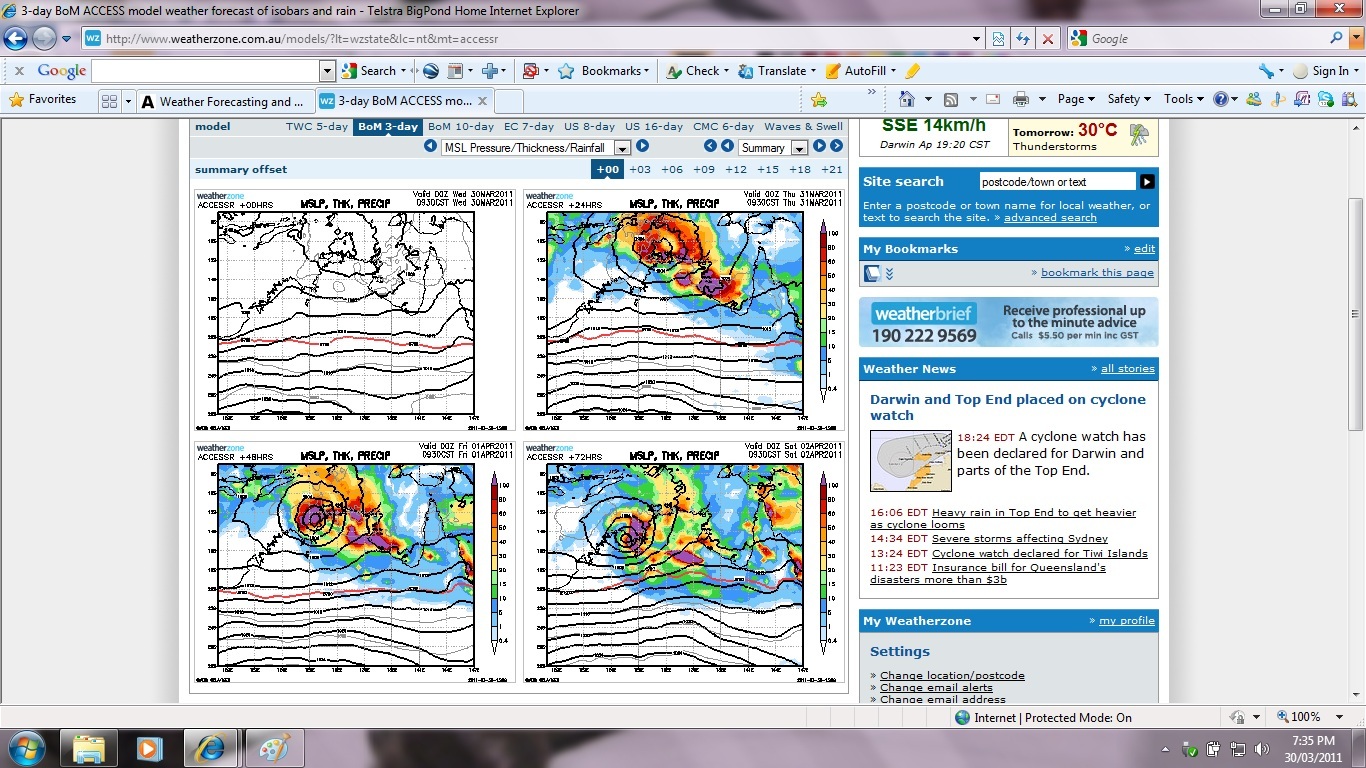Open the Tools menu
The image size is (1366, 768).
pos(1184,99)
